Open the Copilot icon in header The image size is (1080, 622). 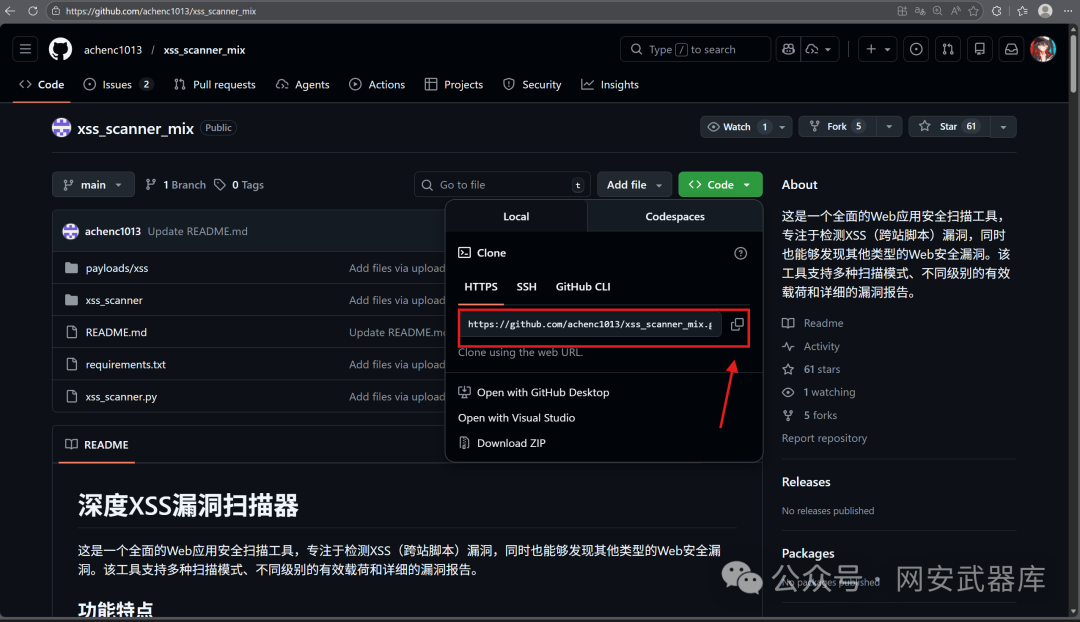tap(789, 49)
